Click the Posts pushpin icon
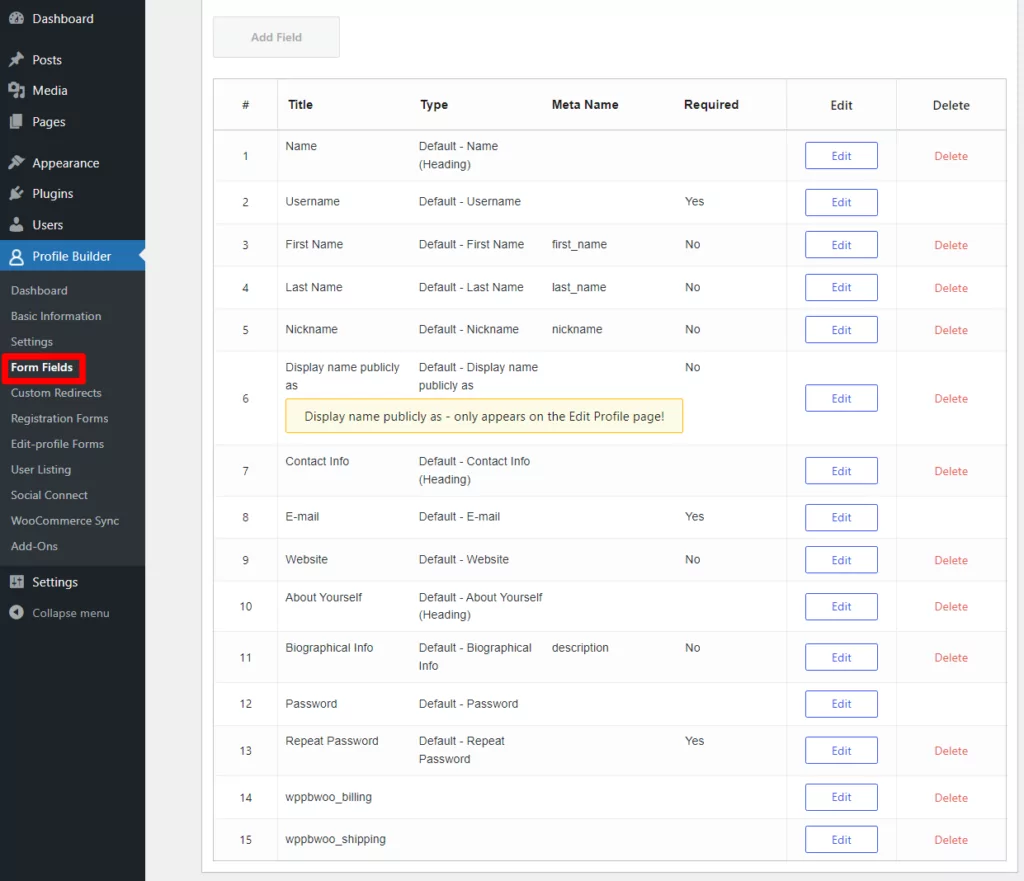1024x881 pixels. (x=16, y=59)
